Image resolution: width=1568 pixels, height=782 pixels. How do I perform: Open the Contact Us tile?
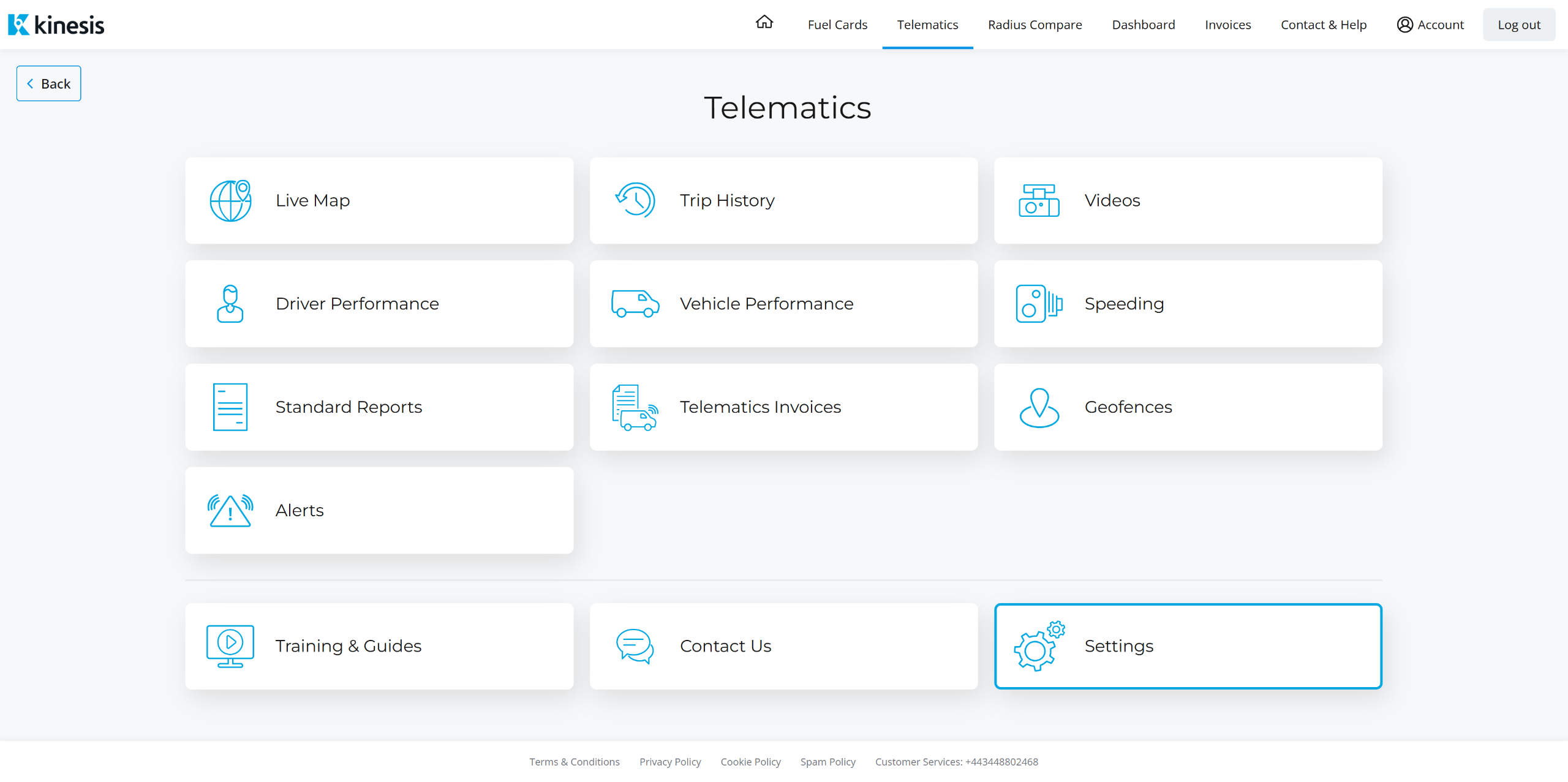point(783,646)
